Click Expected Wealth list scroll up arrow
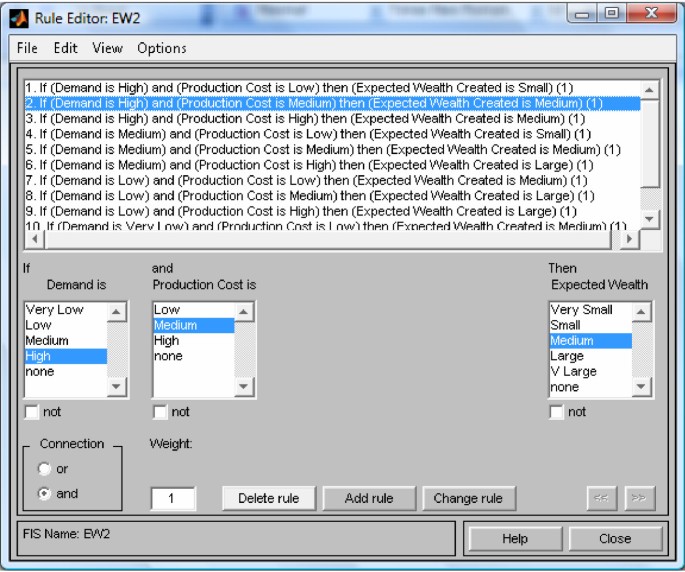This screenshot has height=572, width=685. [x=641, y=312]
